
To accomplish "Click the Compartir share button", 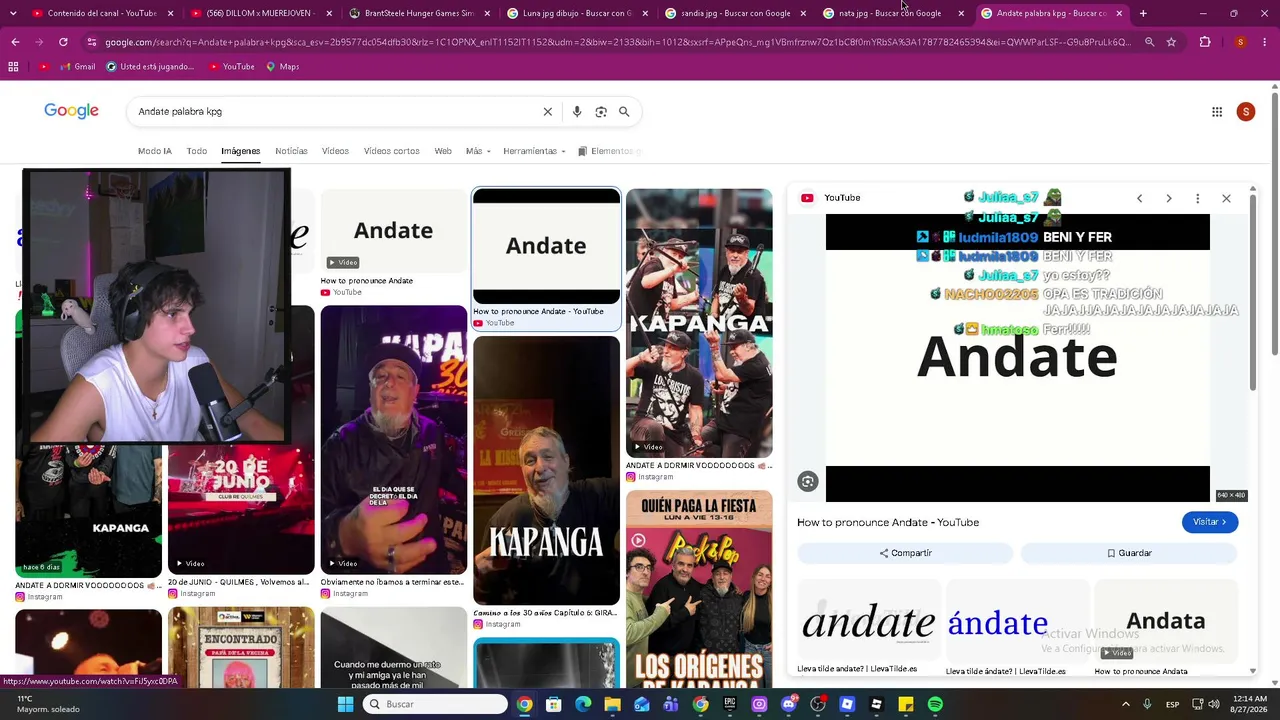I will coord(905,553).
